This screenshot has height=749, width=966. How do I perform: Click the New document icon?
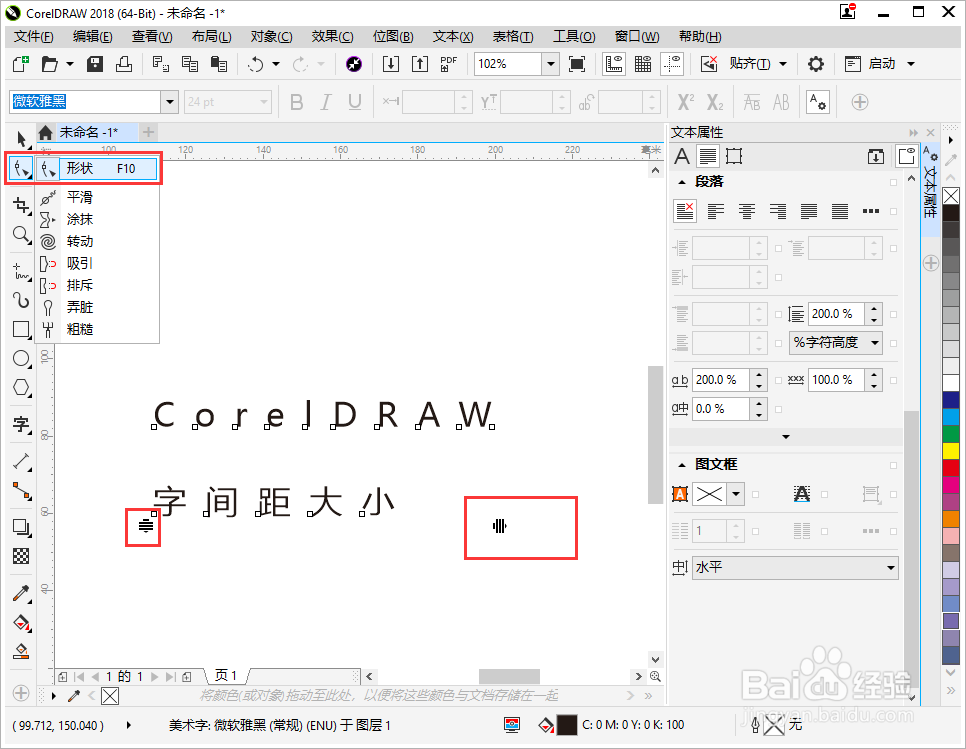pos(21,63)
